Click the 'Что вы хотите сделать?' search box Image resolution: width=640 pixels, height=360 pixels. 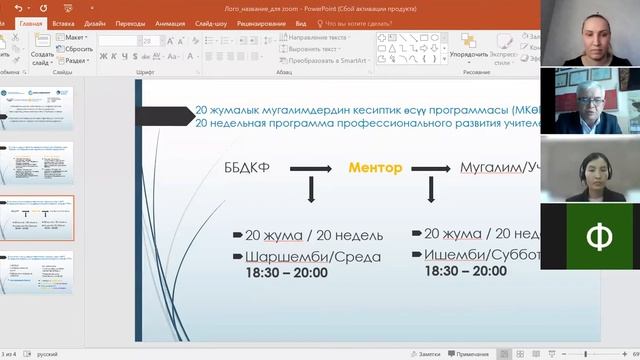354,24
